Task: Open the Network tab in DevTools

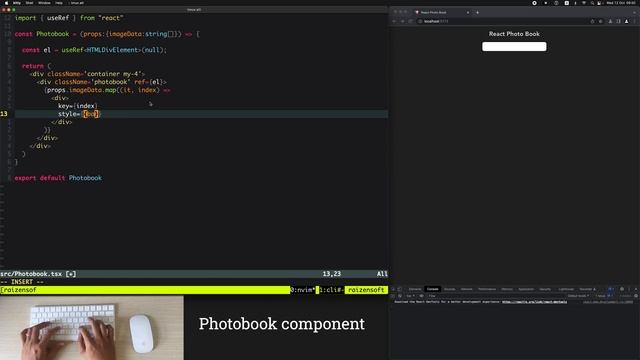Action: coord(467,289)
